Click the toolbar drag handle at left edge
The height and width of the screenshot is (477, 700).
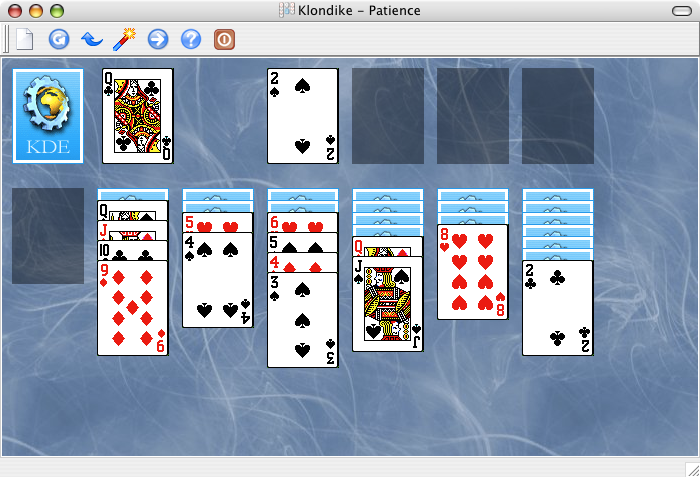pos(6,39)
